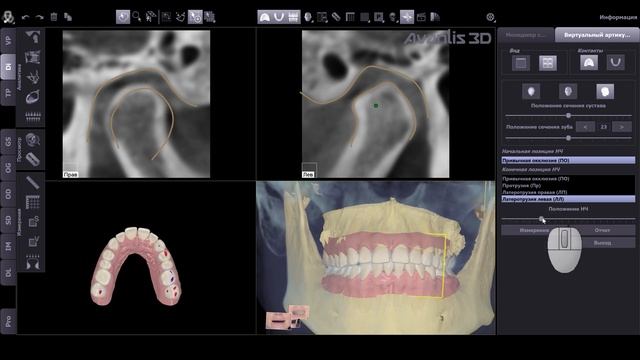Click the top icon in Analytics group
This screenshot has height=360, width=640.
[x=33, y=37]
